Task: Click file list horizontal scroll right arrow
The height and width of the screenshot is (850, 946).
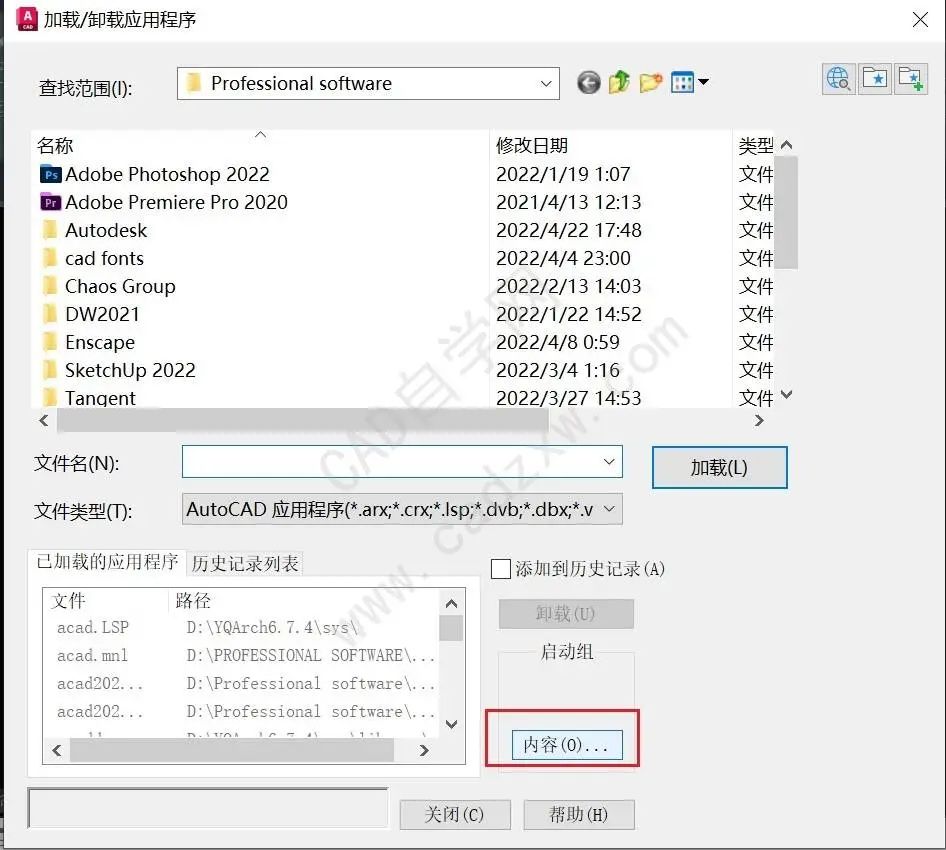Action: pos(760,420)
